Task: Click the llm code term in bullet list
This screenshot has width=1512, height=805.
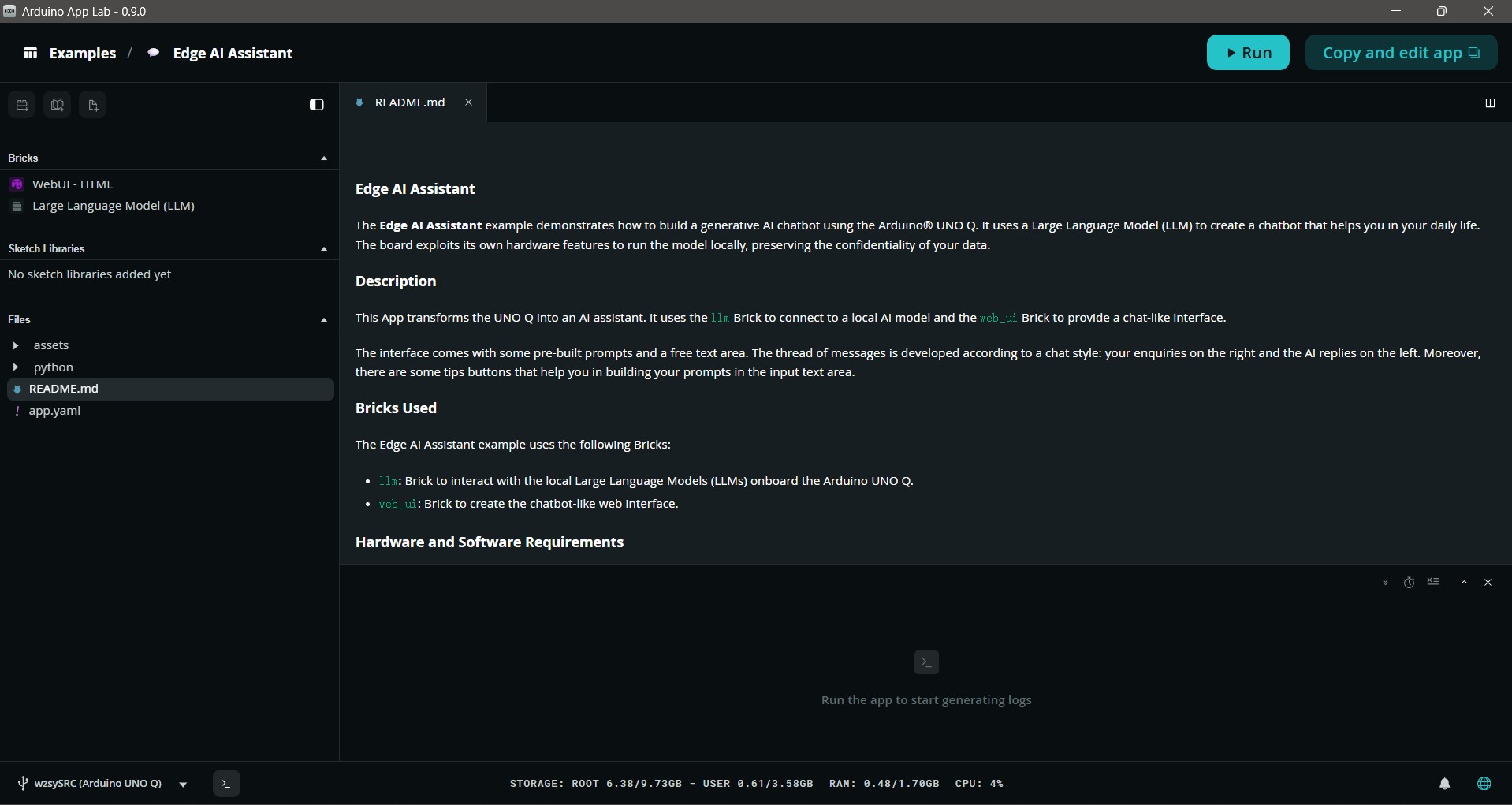Action: (389, 481)
